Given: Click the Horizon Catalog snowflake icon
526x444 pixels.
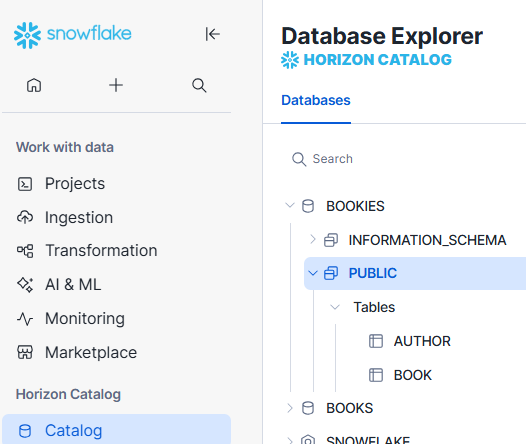Looking at the screenshot, I should [290, 60].
